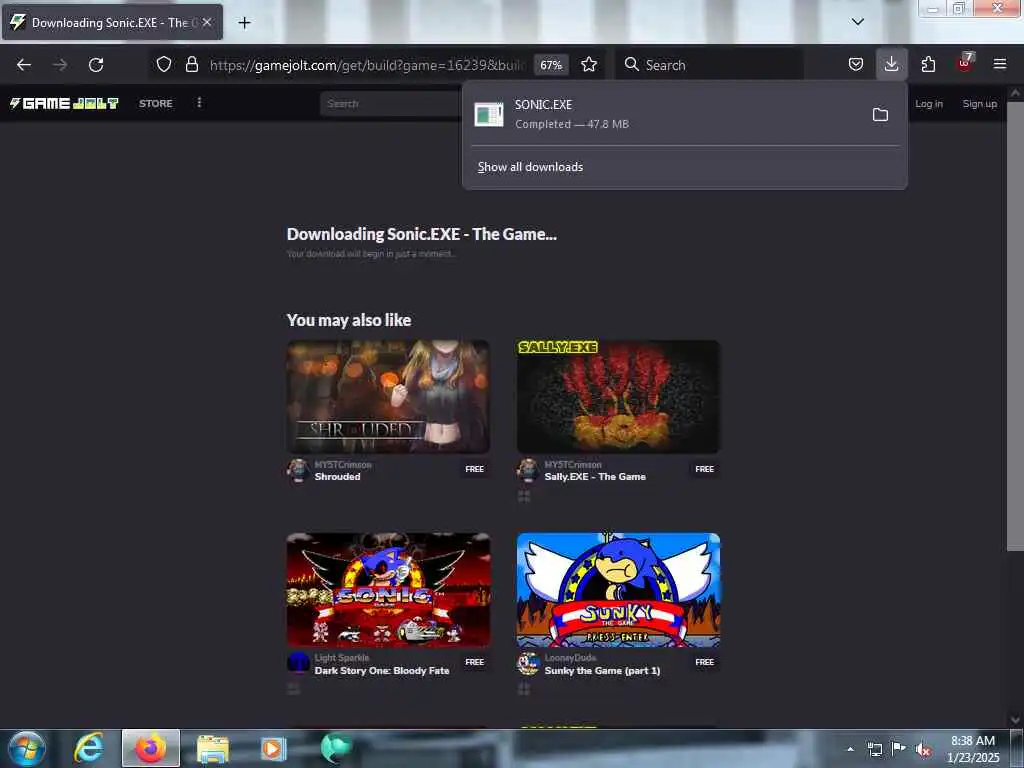Click the Shrouded game title

(338, 477)
